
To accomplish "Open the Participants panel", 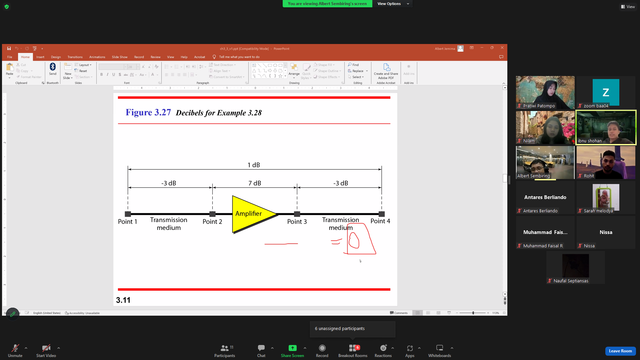I will coord(224,350).
